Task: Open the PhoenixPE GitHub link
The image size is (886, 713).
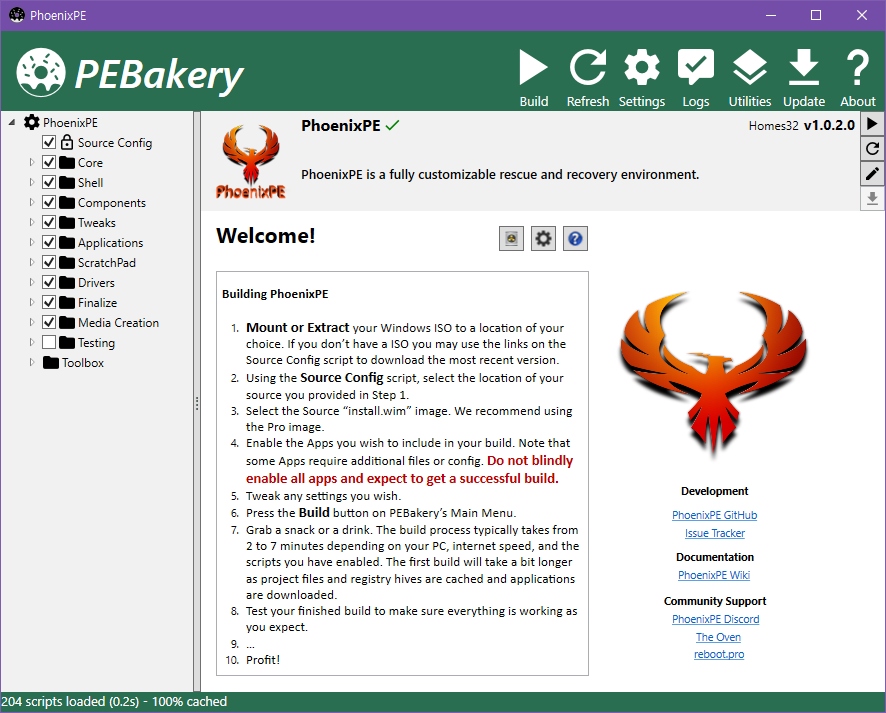Action: pos(714,515)
